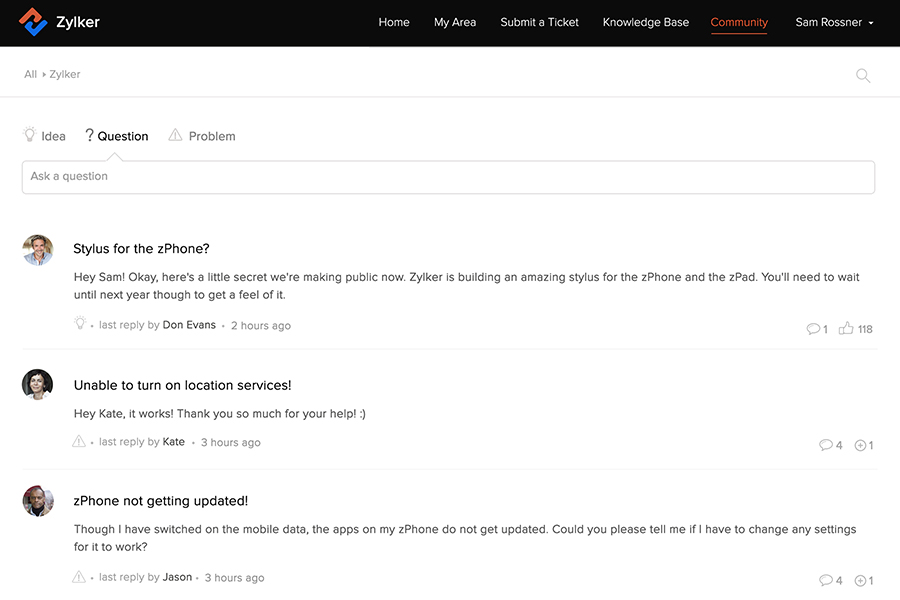The height and width of the screenshot is (600, 900).
Task: Open 'Stylus for the zPhone?' topic
Action: coord(141,248)
